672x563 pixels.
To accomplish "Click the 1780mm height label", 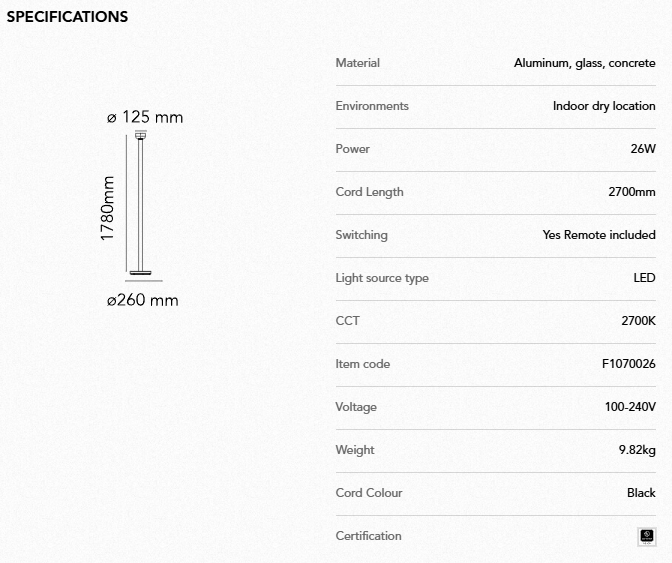I will pos(108,208).
